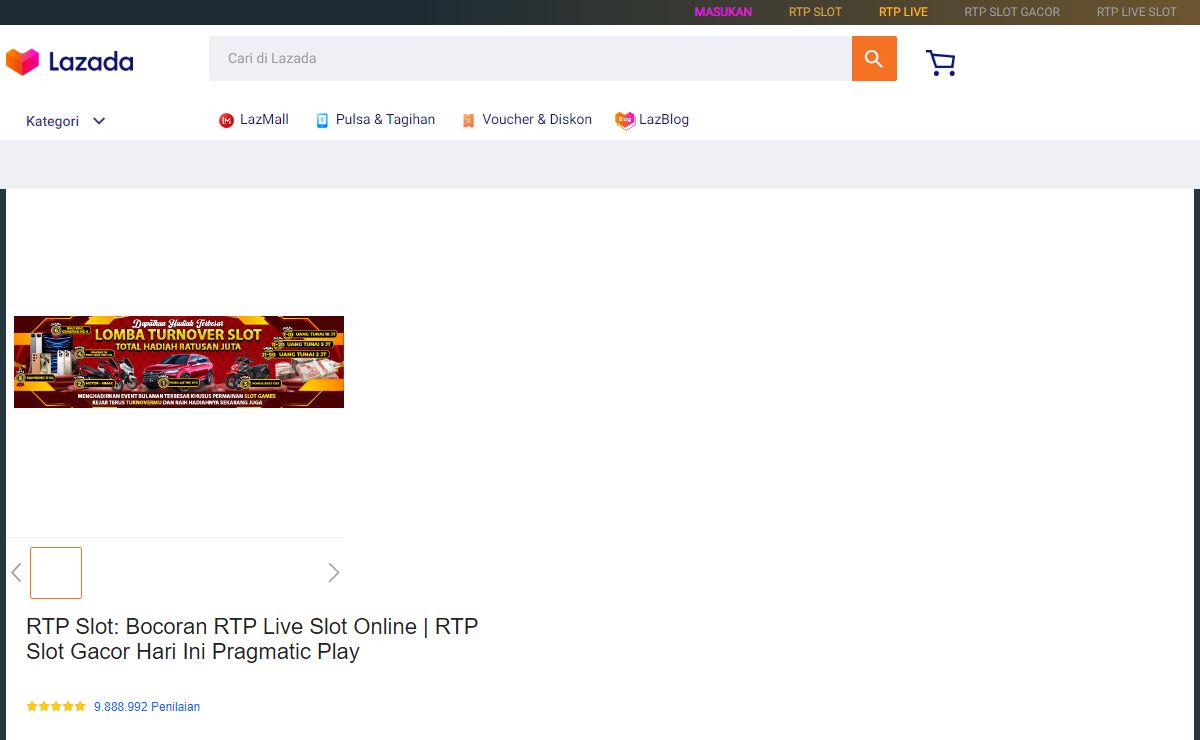Click the Lomba Turnover Slot banner image
This screenshot has width=1200, height=740.
(x=179, y=362)
